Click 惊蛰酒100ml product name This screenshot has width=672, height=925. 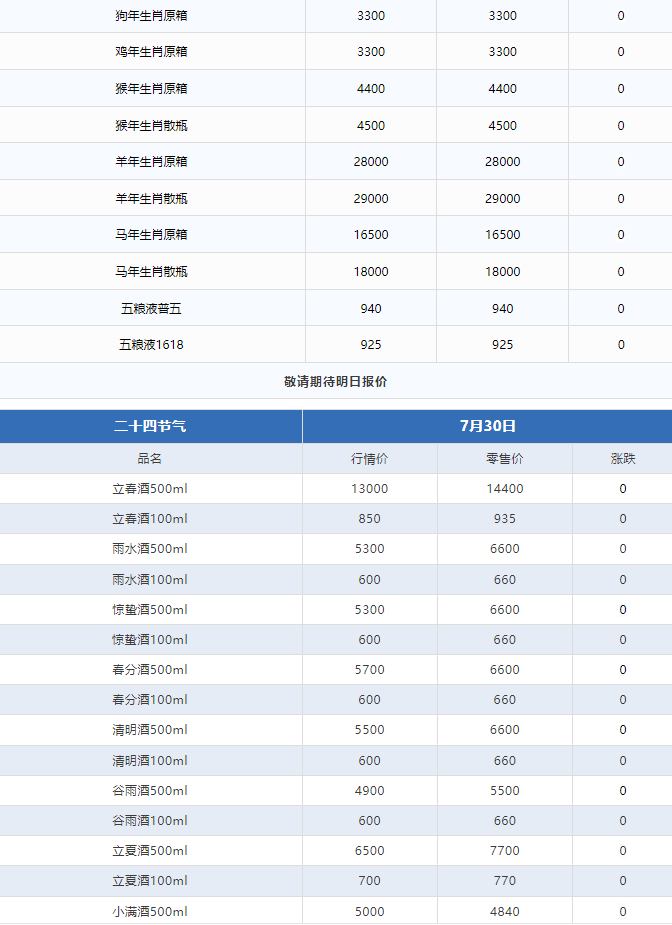click(150, 639)
